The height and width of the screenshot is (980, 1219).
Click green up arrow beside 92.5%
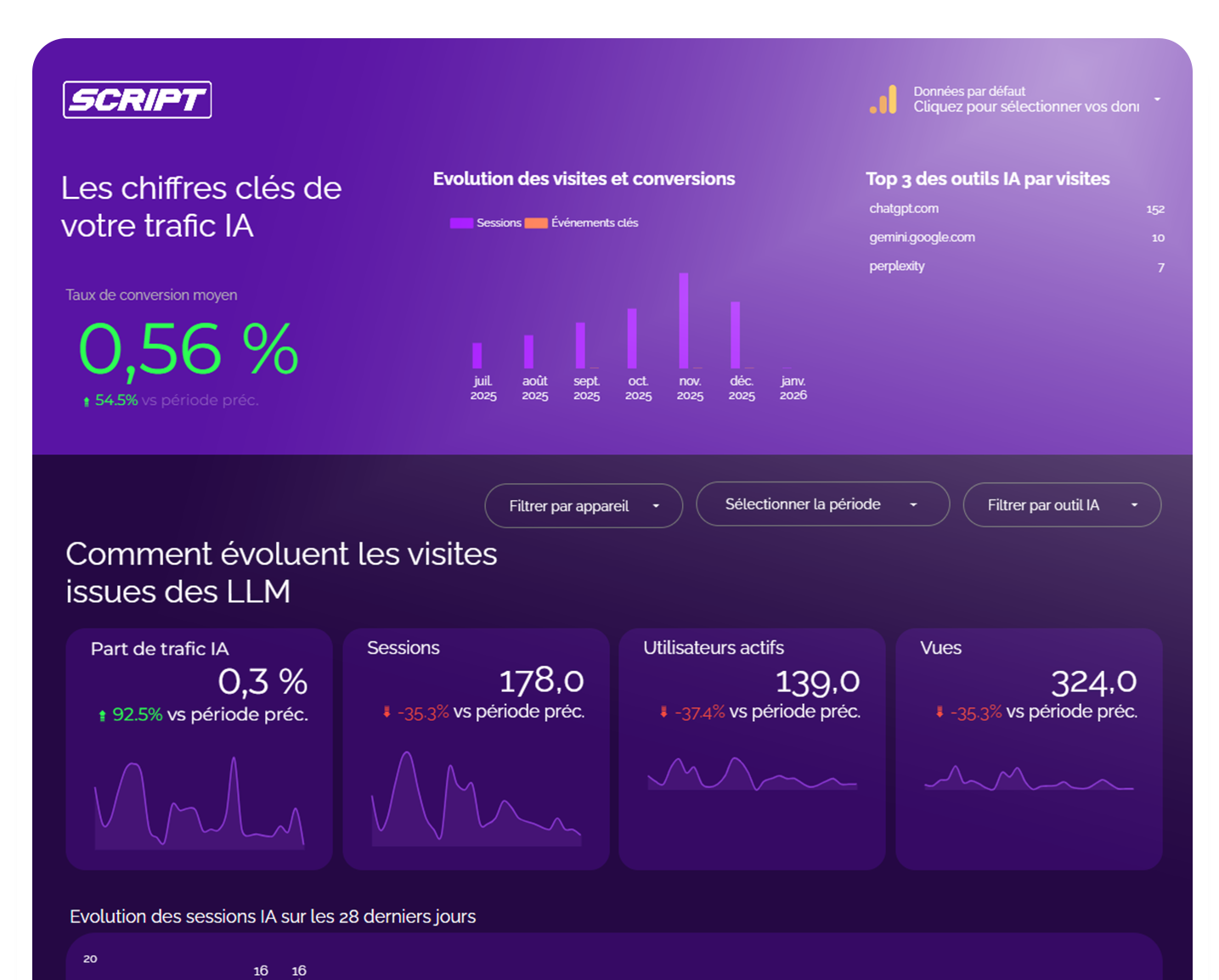coord(103,716)
